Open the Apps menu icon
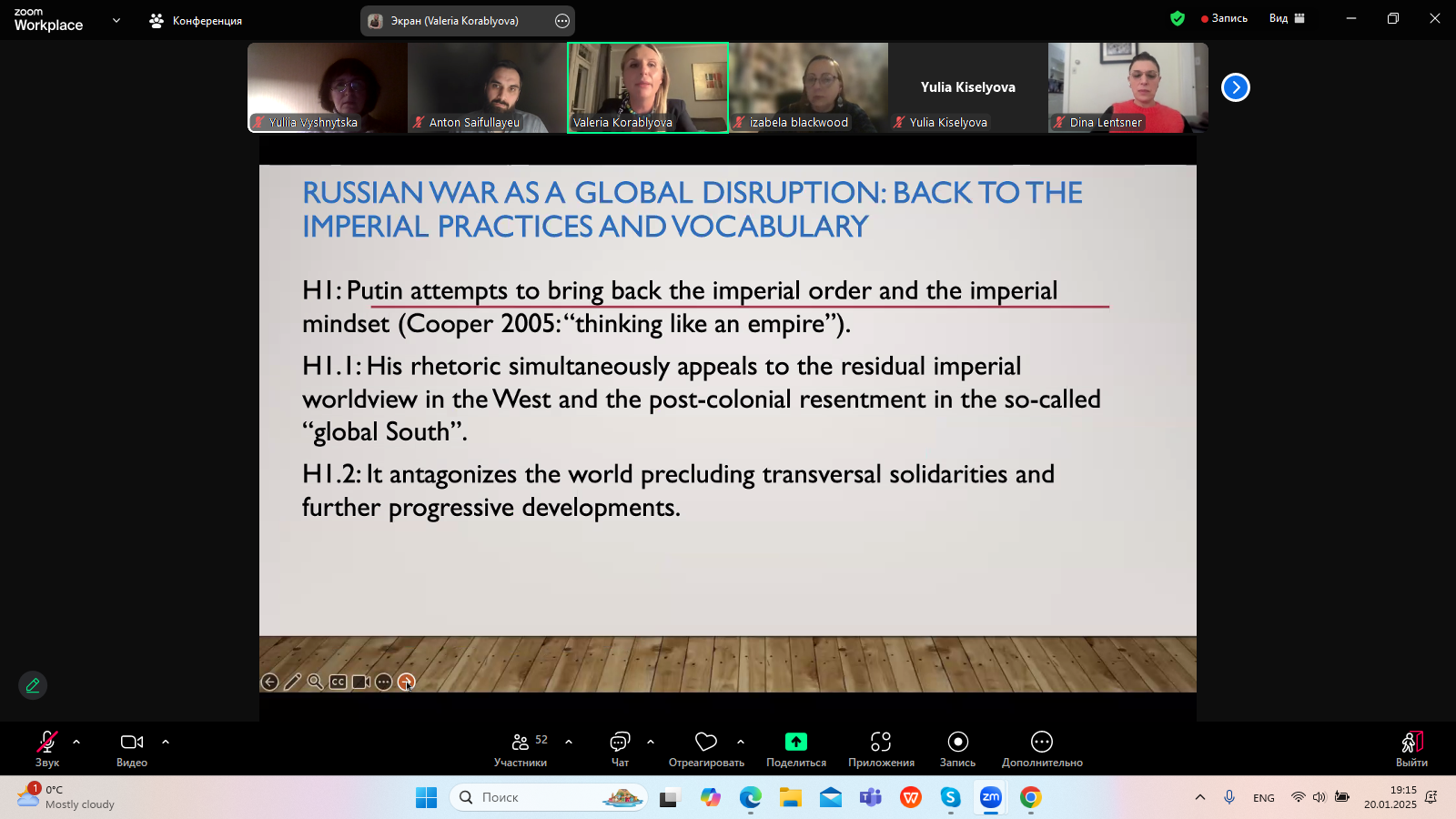 pos(881,743)
